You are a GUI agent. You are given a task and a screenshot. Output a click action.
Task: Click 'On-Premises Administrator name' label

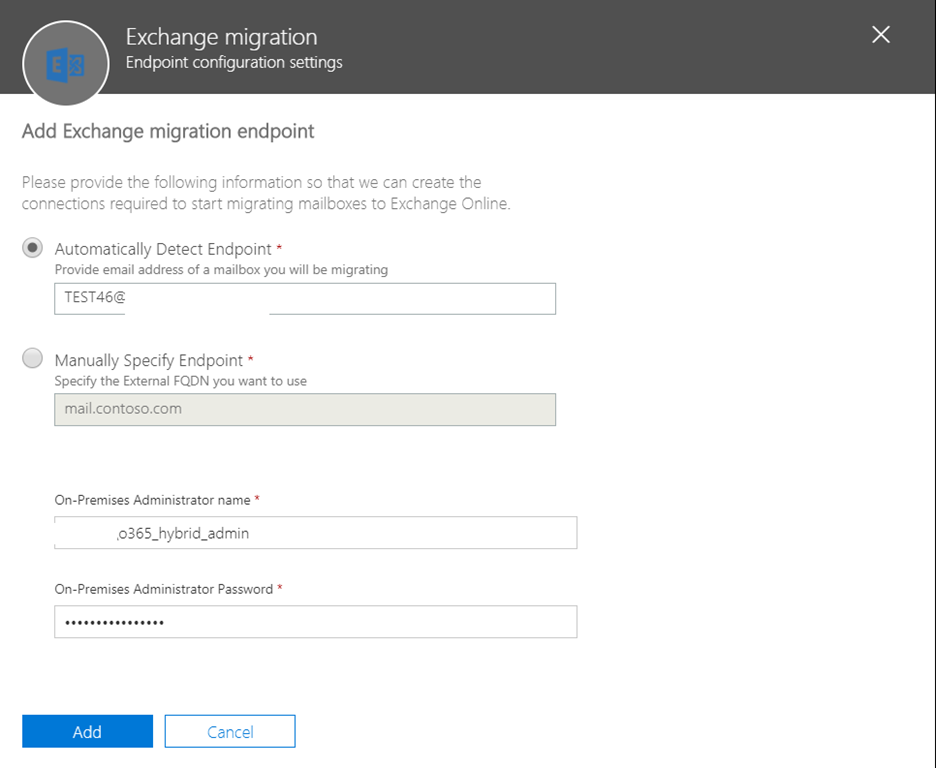(x=152, y=500)
